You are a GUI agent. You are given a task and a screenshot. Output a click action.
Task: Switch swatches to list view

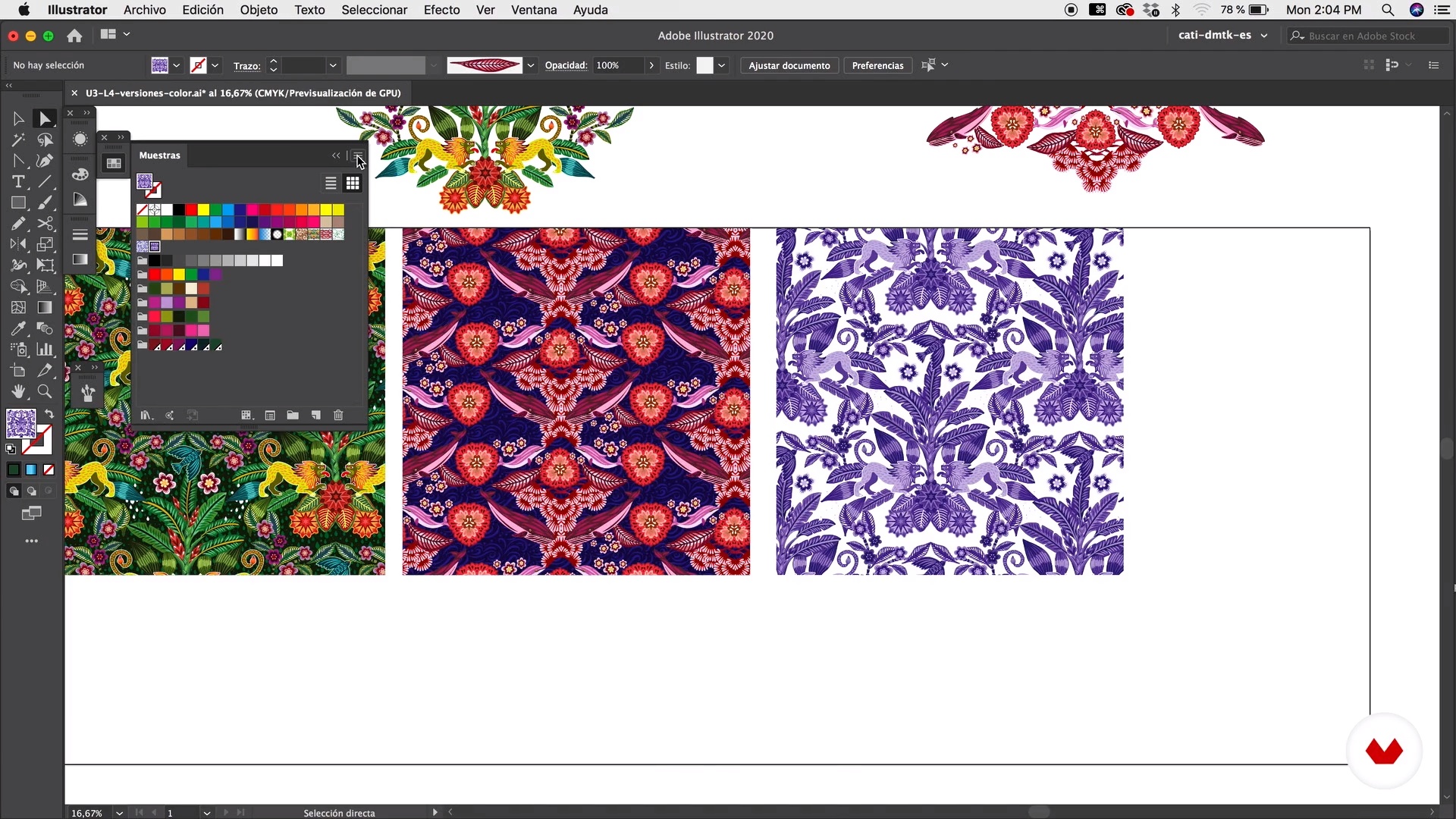pos(331,184)
